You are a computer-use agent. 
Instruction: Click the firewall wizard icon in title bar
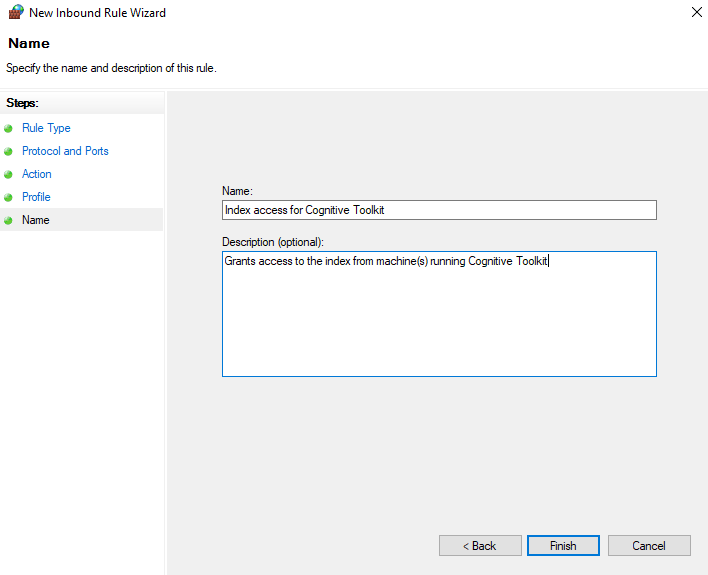15,13
